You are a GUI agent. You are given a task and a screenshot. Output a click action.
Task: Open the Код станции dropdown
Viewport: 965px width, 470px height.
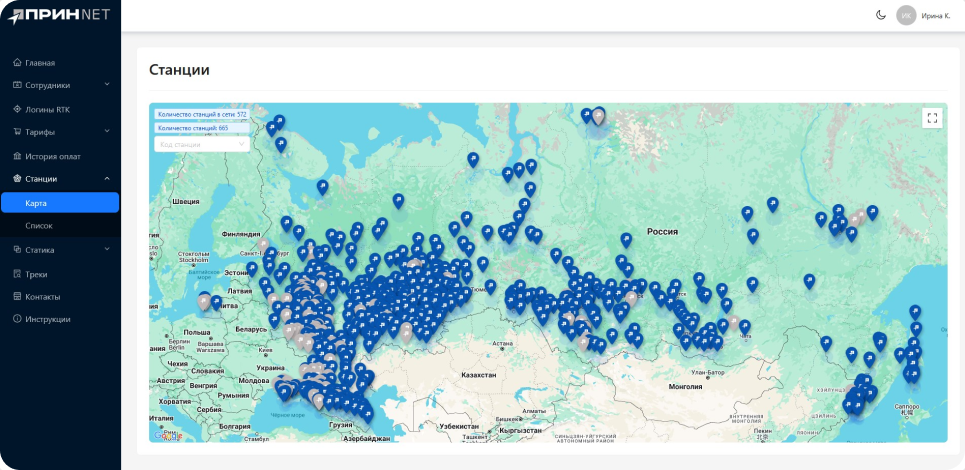[x=201, y=145]
